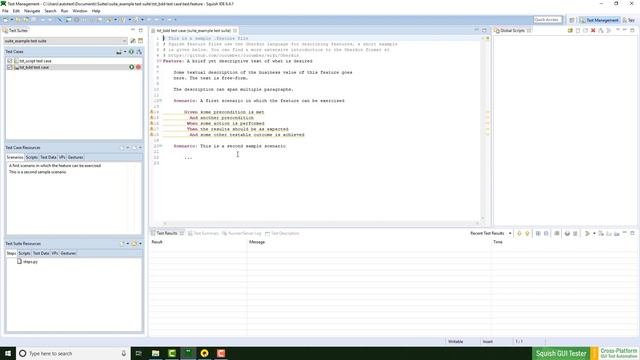Toggle checkbox for tst_script test case
This screenshot has height=360, width=640.
[x=10, y=61]
